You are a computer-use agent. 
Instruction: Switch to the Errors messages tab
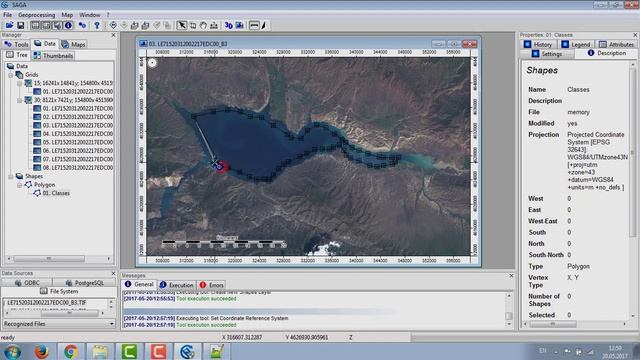pyautogui.click(x=211, y=285)
